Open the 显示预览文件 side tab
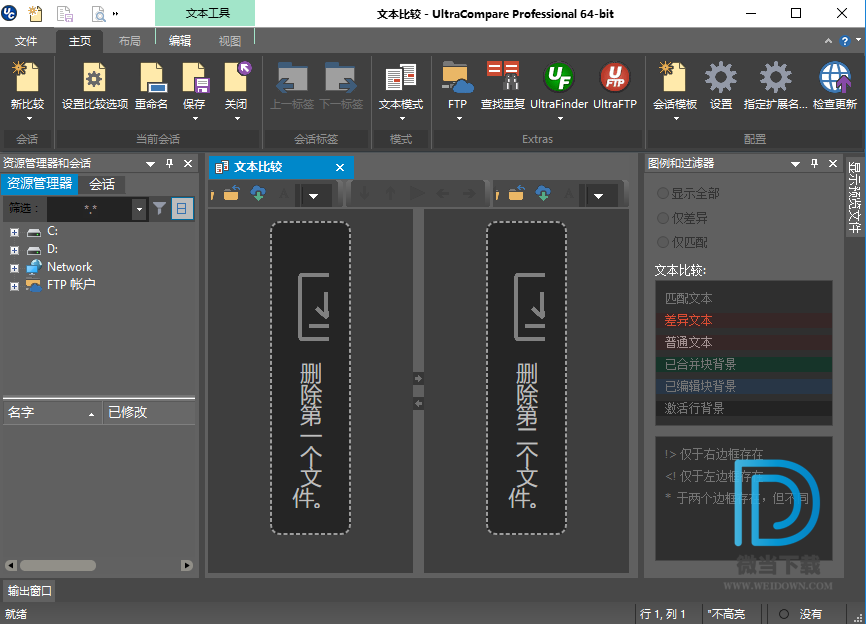The image size is (866, 624). (x=854, y=197)
